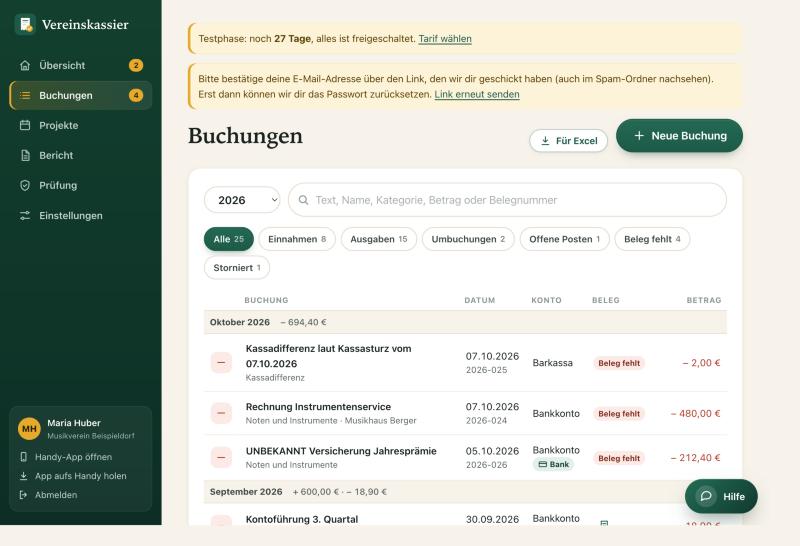Filter by Ausgaben
The width and height of the screenshot is (800, 546).
[379, 239]
